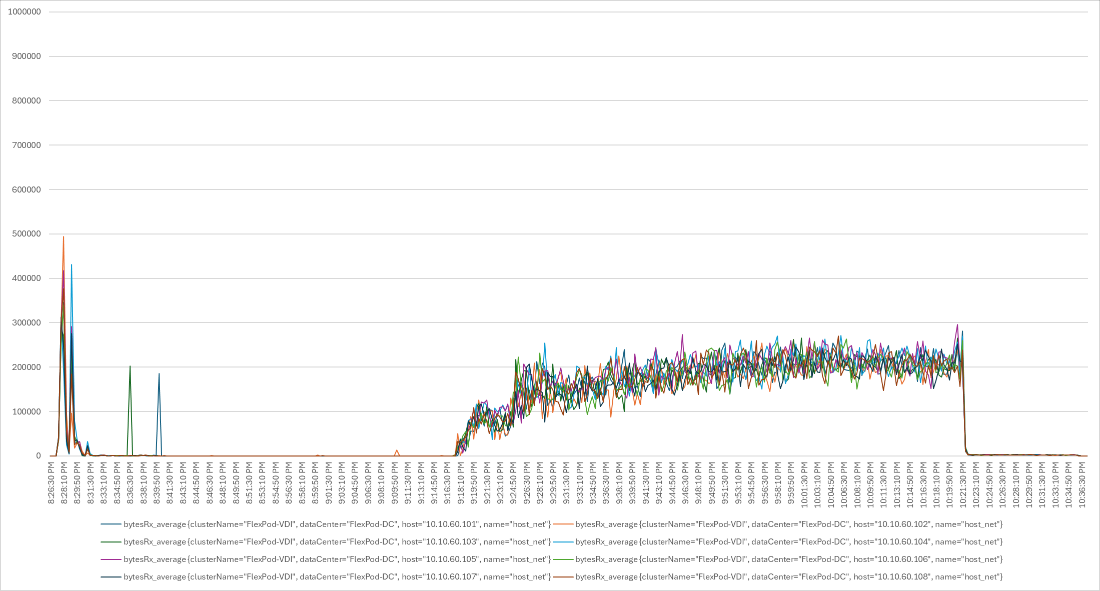
Task: Click the 8:36:30 PM time axis label
Action: [130, 481]
